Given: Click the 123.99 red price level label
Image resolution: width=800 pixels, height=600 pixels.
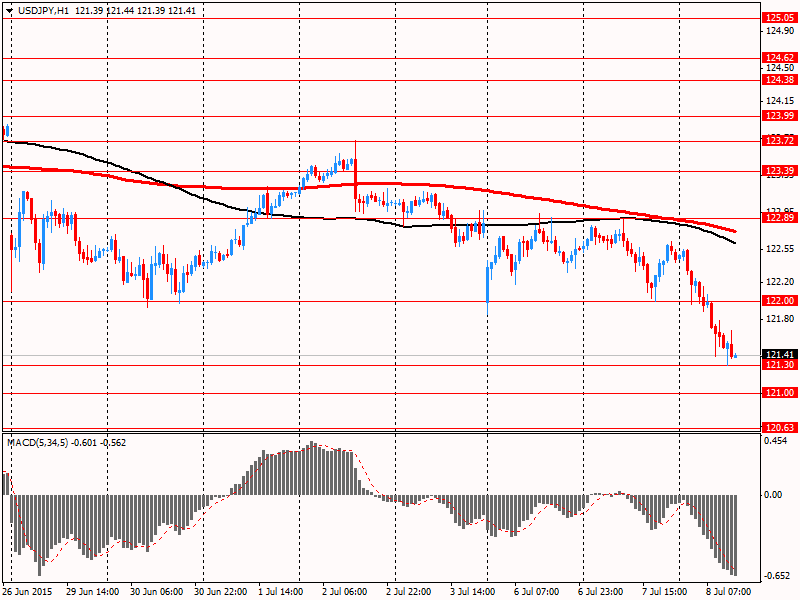Looking at the screenshot, I should pyautogui.click(x=780, y=116).
